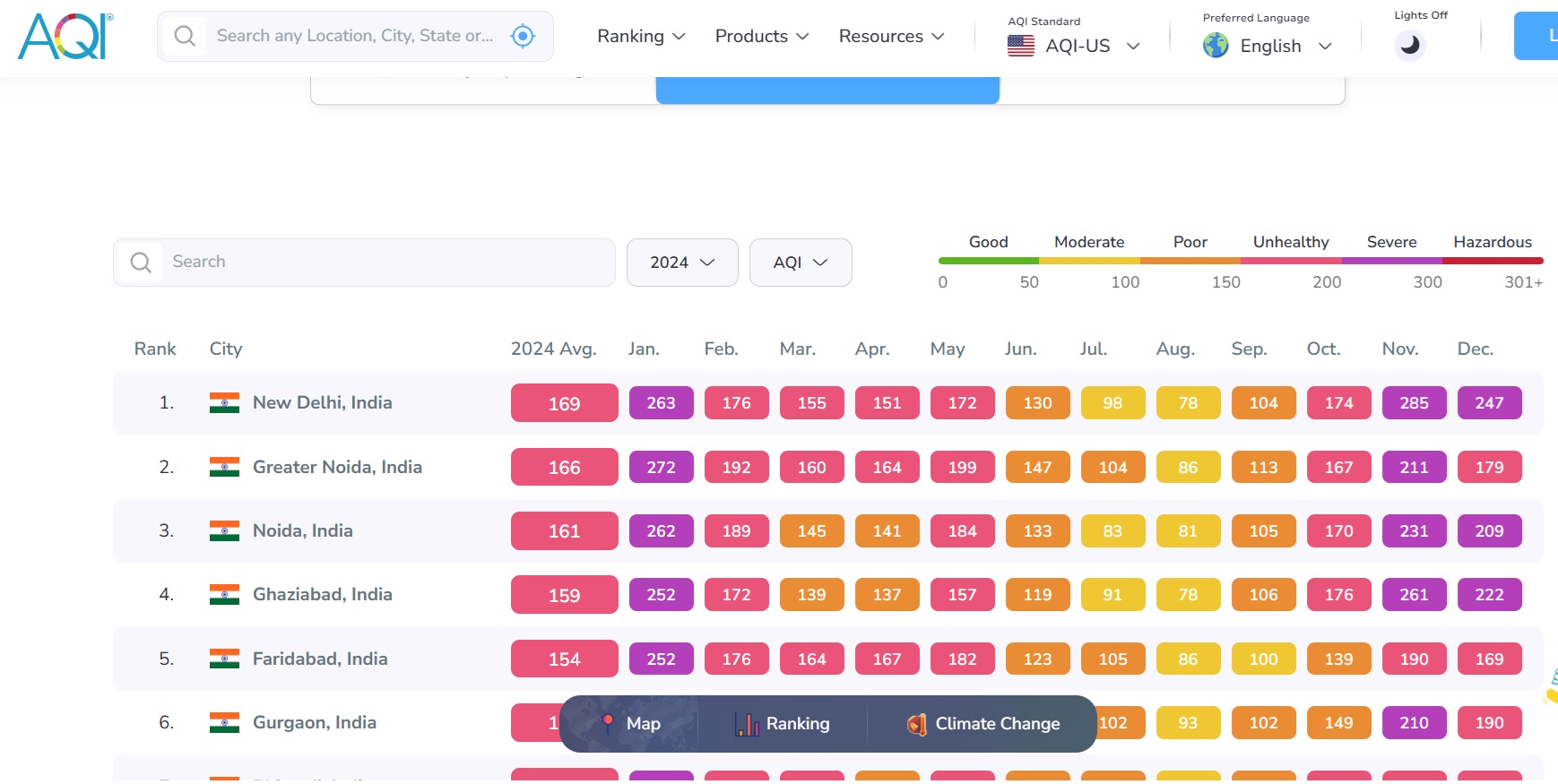Screen dimensions: 1558x784
Task: Click the search icon in city filter box
Action: (x=141, y=263)
